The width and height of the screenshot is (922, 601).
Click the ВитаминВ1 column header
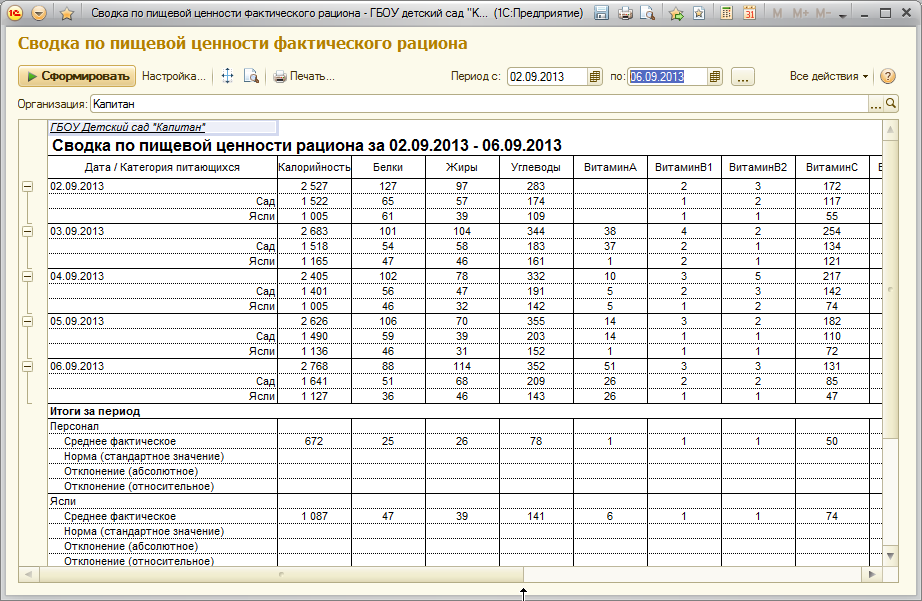coord(684,167)
